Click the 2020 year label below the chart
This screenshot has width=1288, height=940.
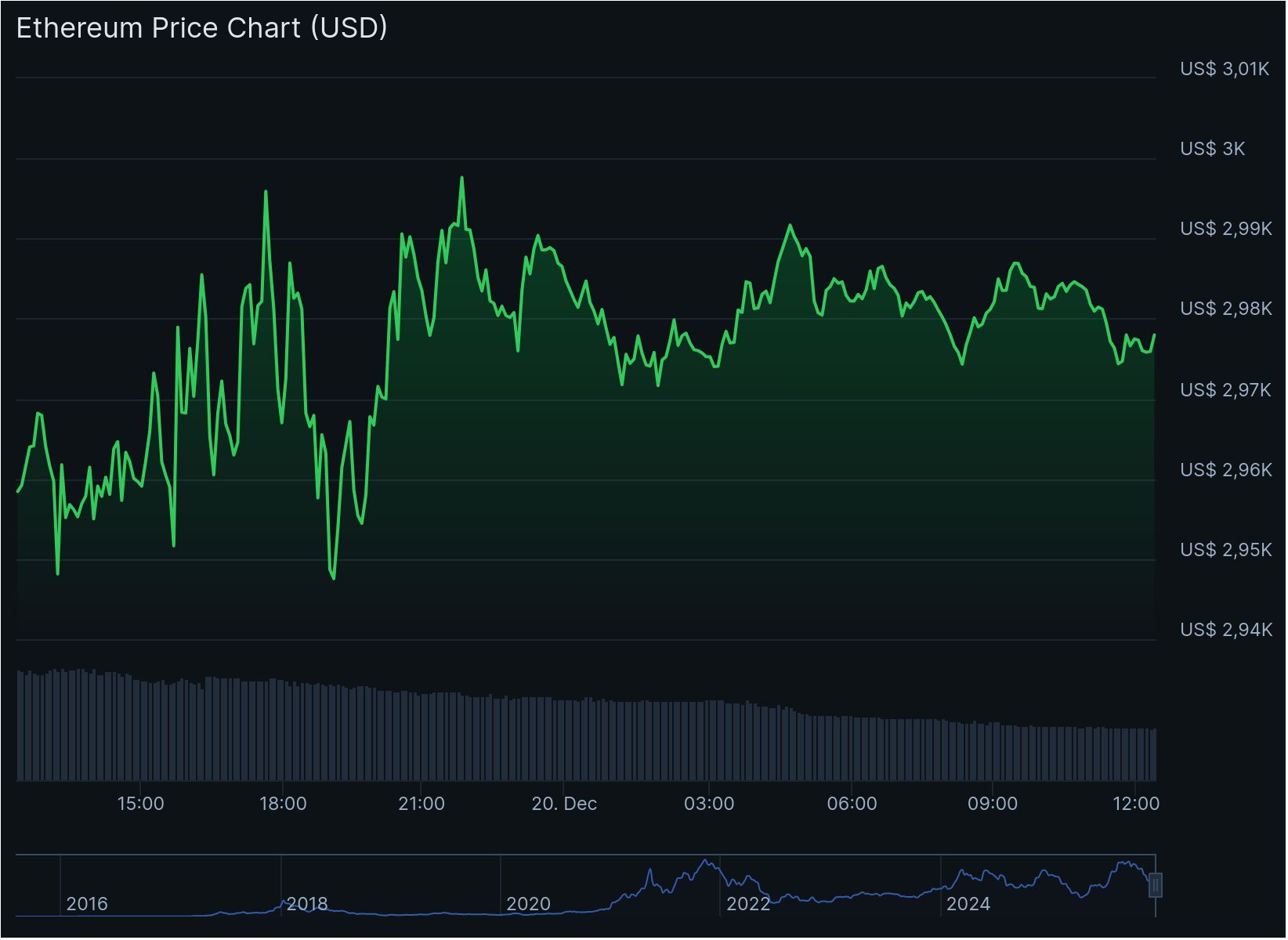530,903
